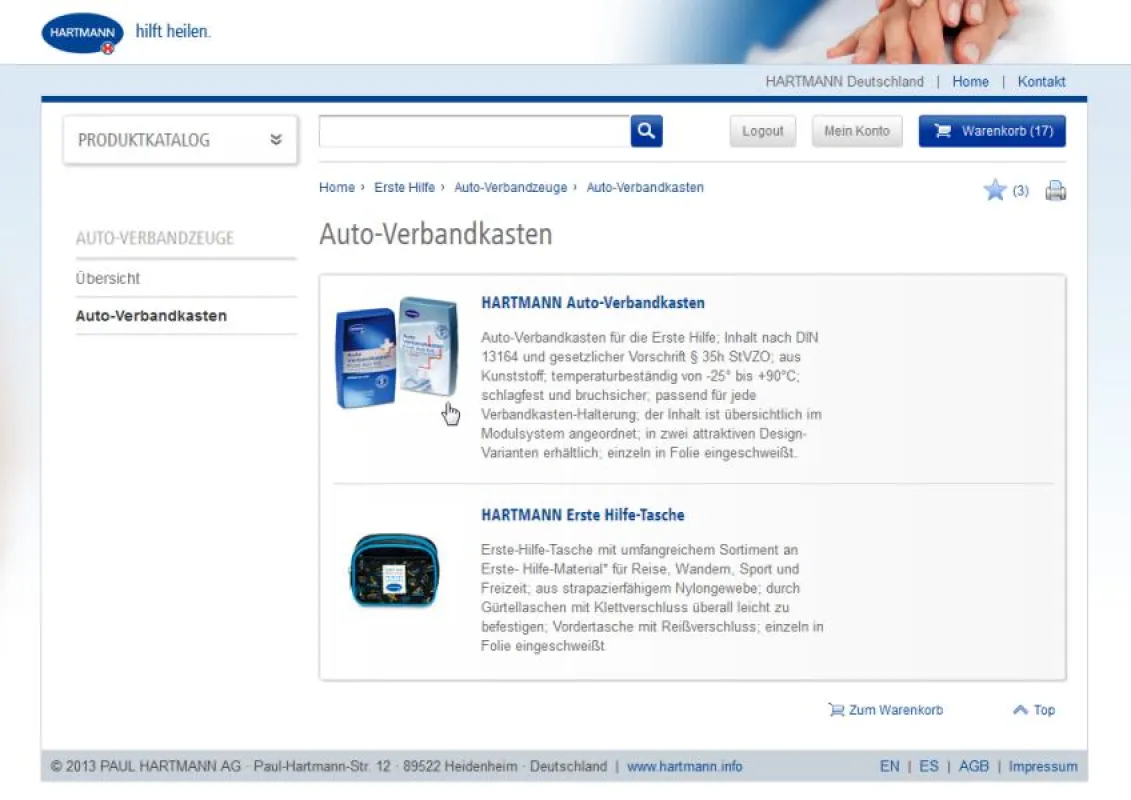Click the Zum Warenkorb link
Screen dimensions: 1131x800
click(x=886, y=710)
